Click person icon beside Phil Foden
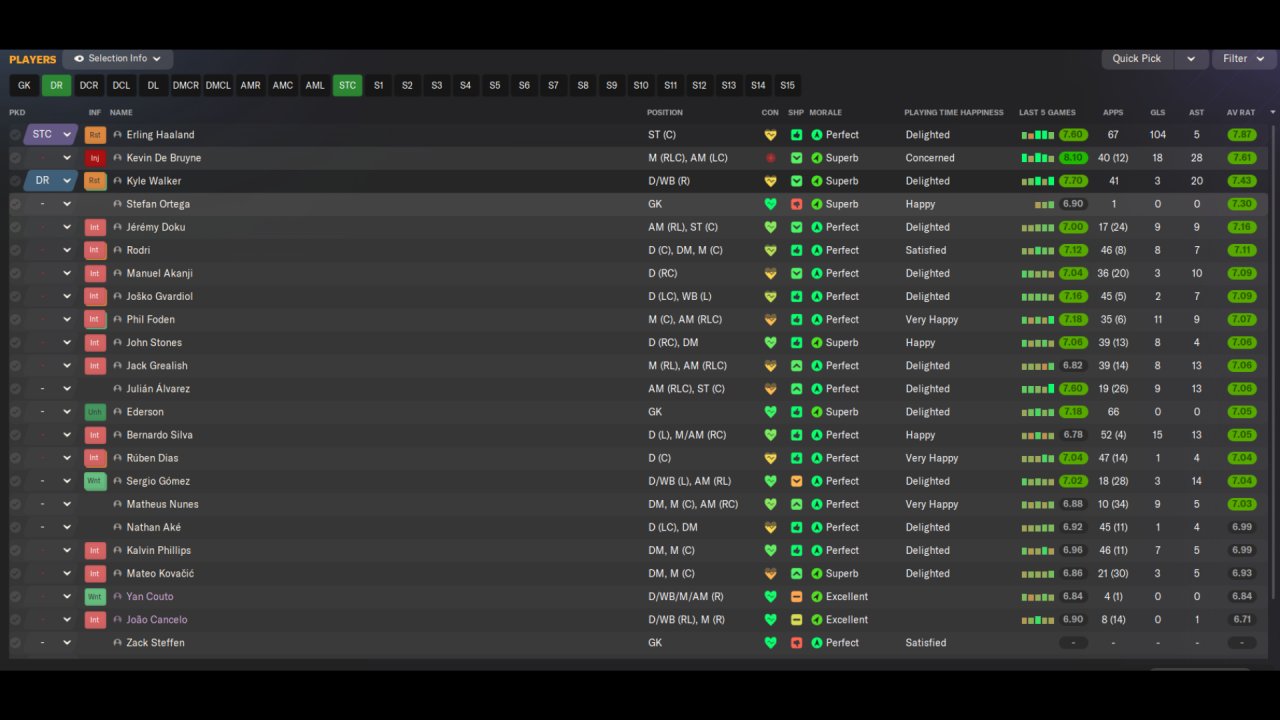 pyautogui.click(x=118, y=320)
